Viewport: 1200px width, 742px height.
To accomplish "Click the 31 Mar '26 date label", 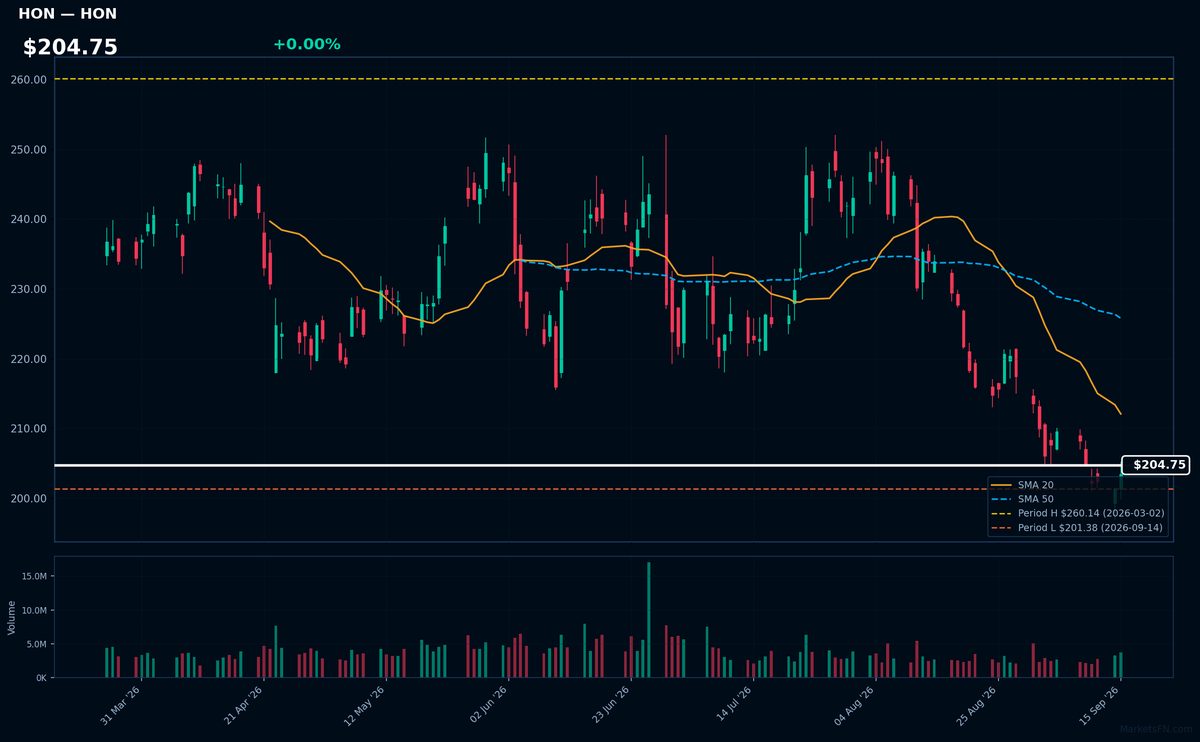I will pos(120,706).
